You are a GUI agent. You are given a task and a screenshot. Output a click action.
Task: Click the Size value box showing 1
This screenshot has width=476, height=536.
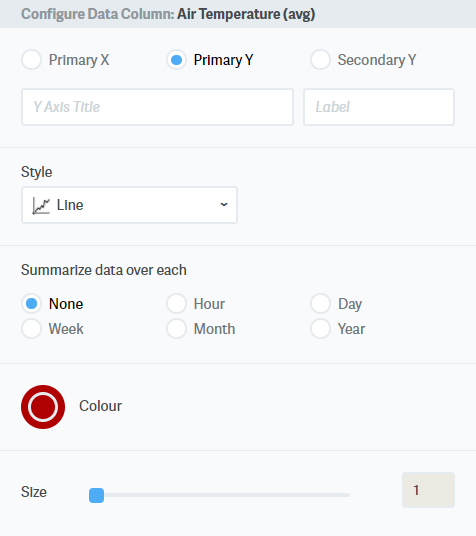428,490
